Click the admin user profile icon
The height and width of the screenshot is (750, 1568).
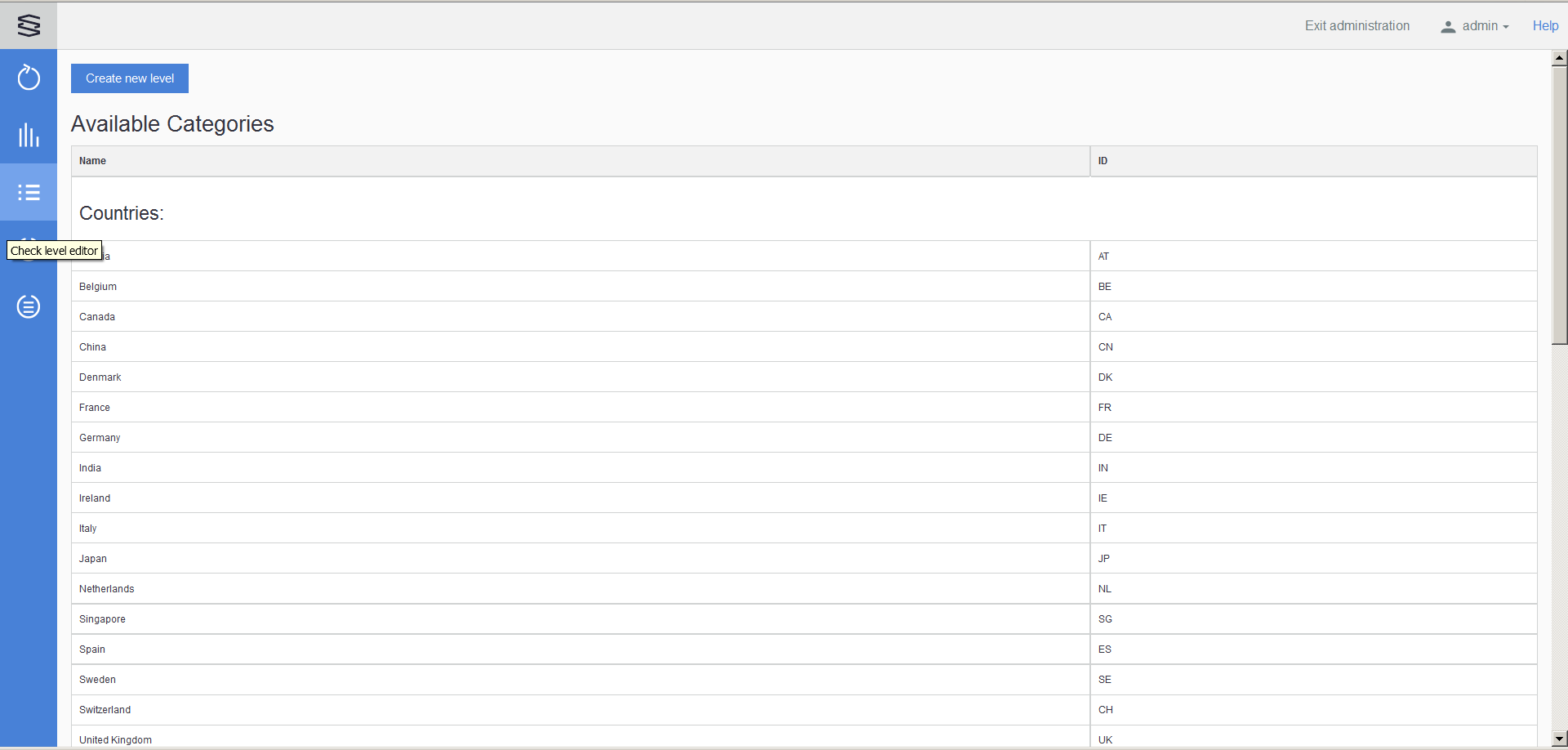pyautogui.click(x=1448, y=25)
